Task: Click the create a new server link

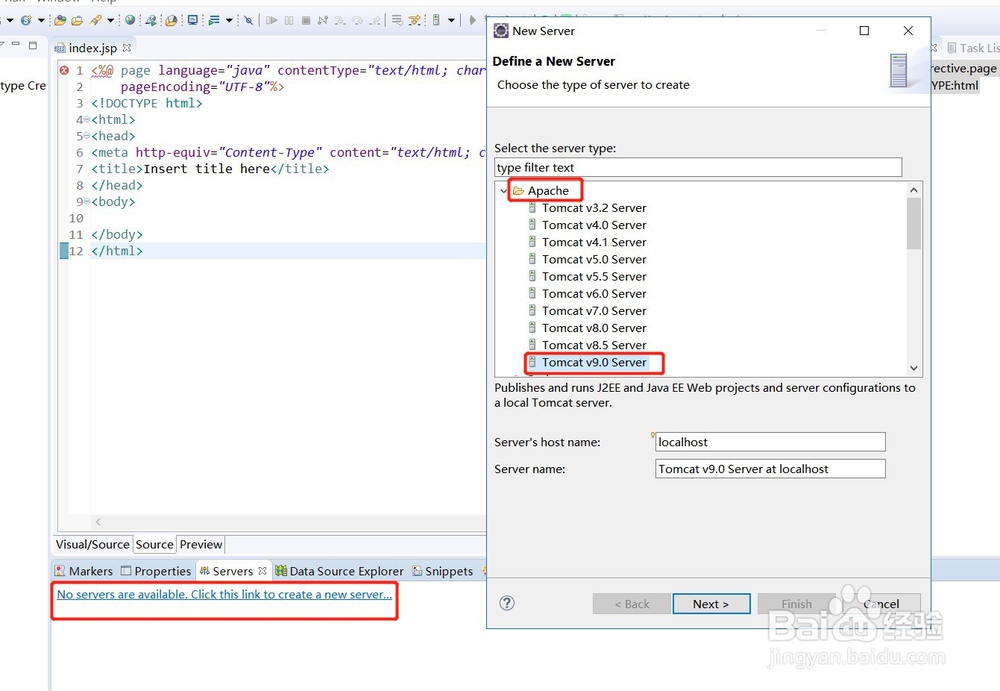Action: [224, 594]
